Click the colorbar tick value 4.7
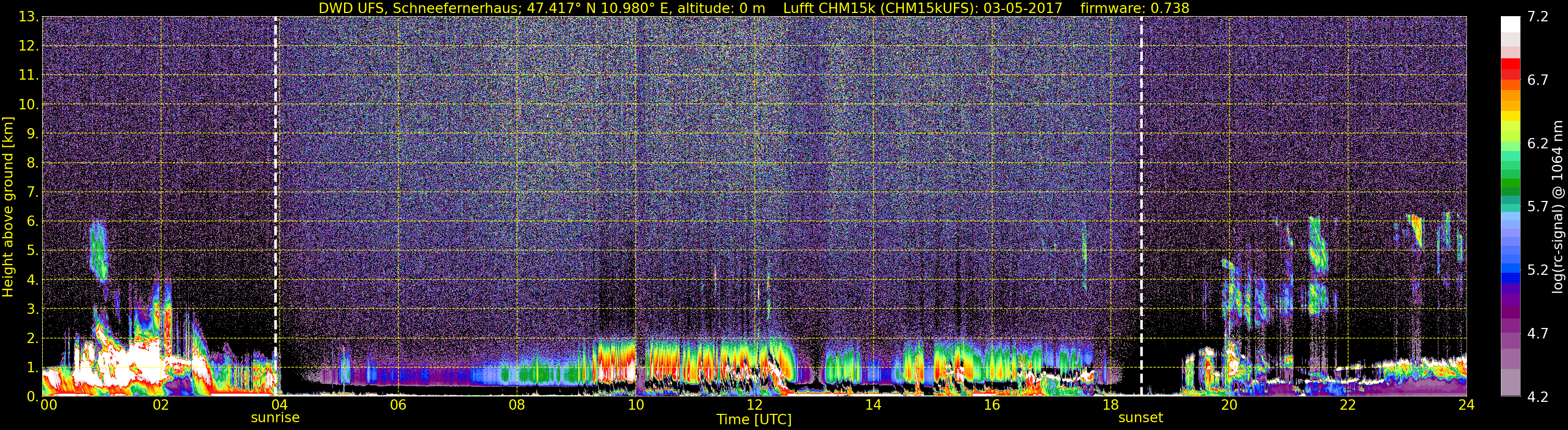This screenshot has width=1568, height=430. (1538, 333)
